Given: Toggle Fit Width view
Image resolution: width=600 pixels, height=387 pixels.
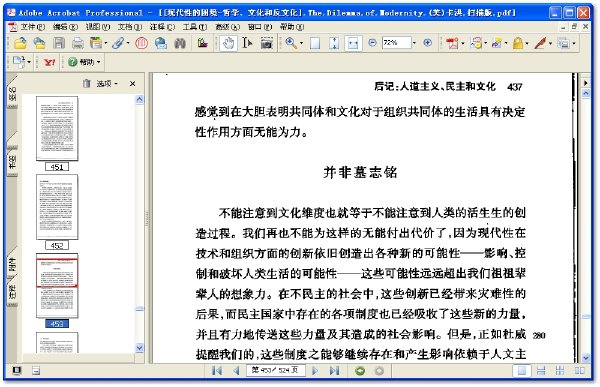Looking at the screenshot, I should (353, 43).
